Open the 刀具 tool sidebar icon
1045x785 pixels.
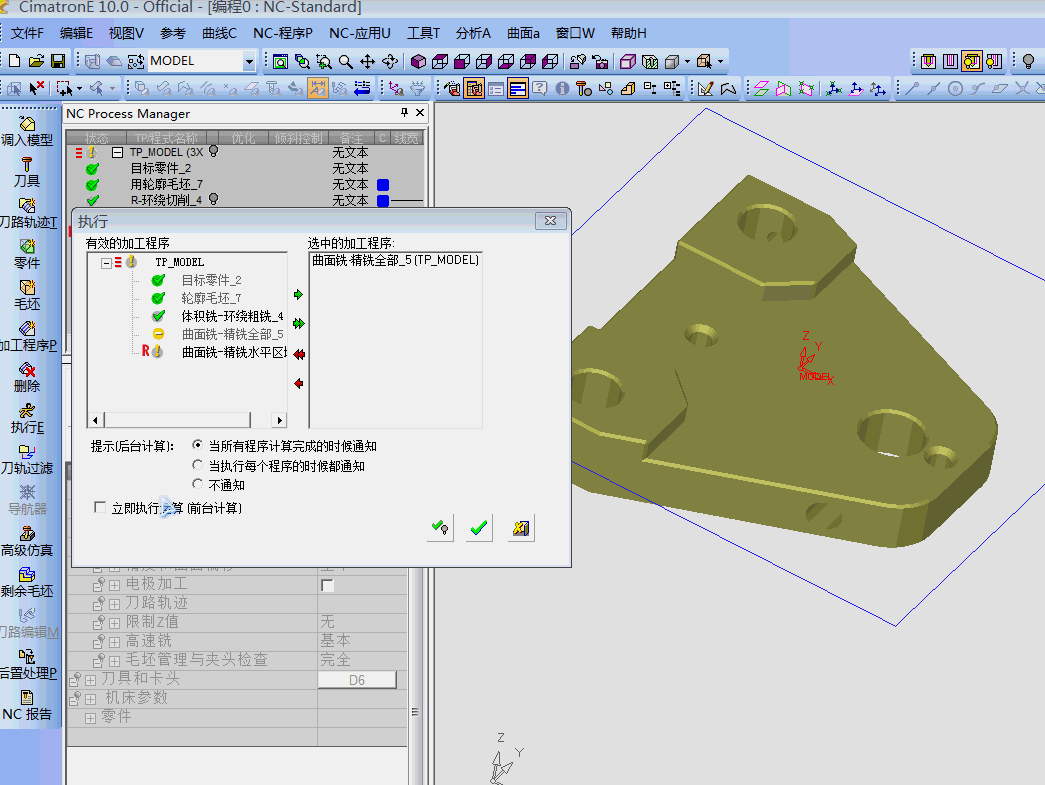pos(27,172)
